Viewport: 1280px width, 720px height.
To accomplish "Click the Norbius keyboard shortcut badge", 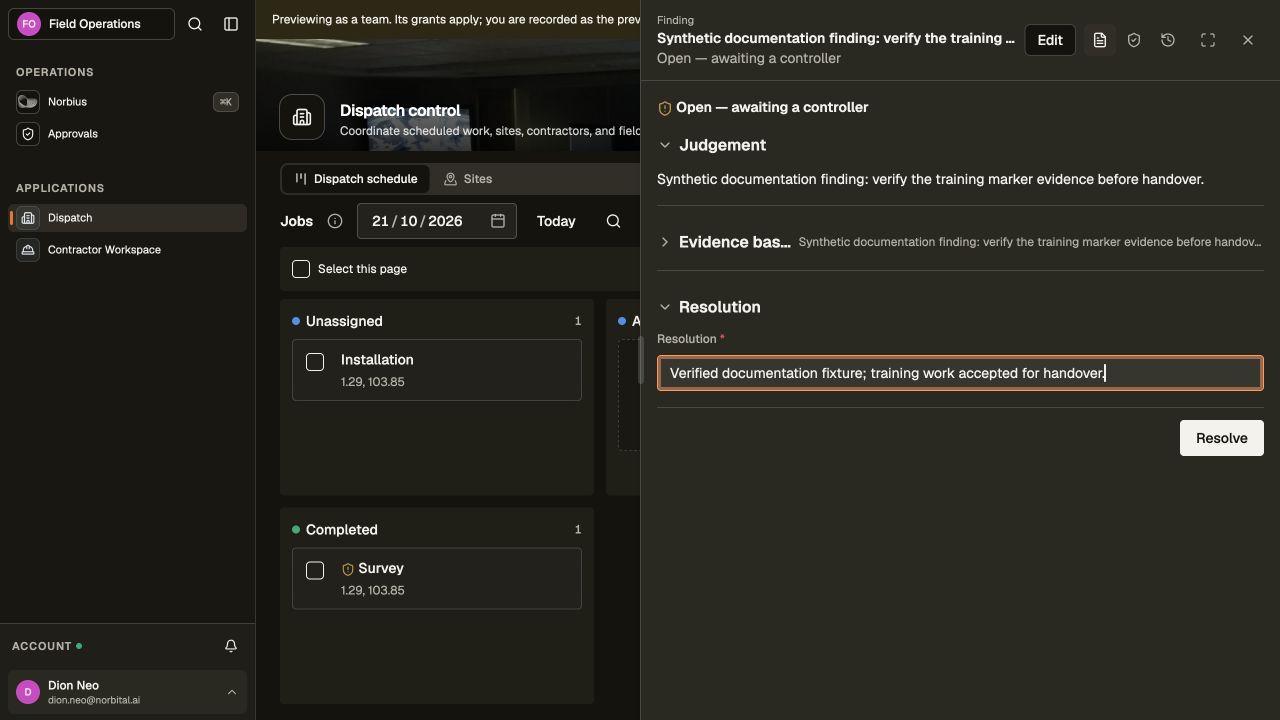I will (x=226, y=102).
